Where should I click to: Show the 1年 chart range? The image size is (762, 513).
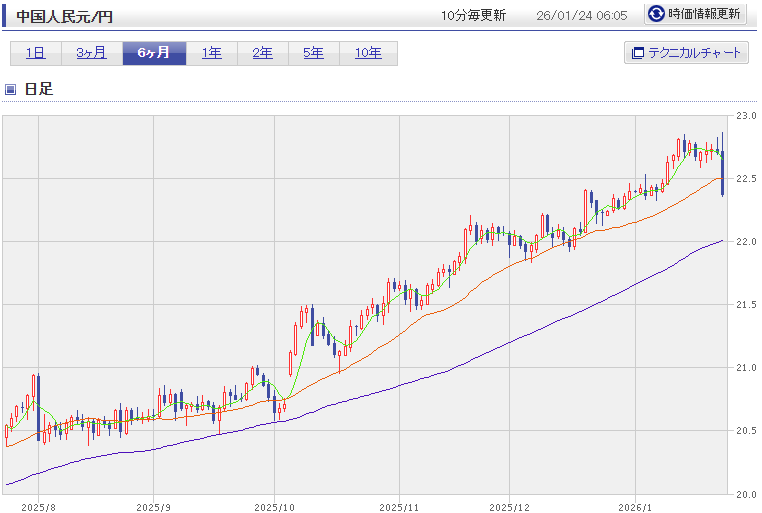212,53
